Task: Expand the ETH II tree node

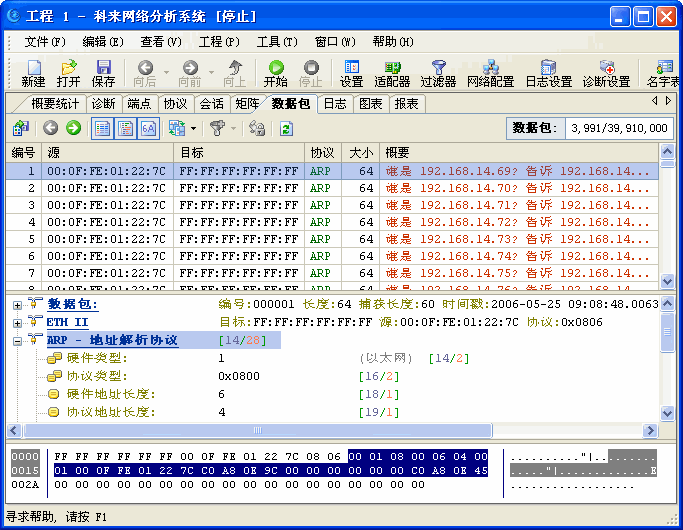Action: click(17, 323)
